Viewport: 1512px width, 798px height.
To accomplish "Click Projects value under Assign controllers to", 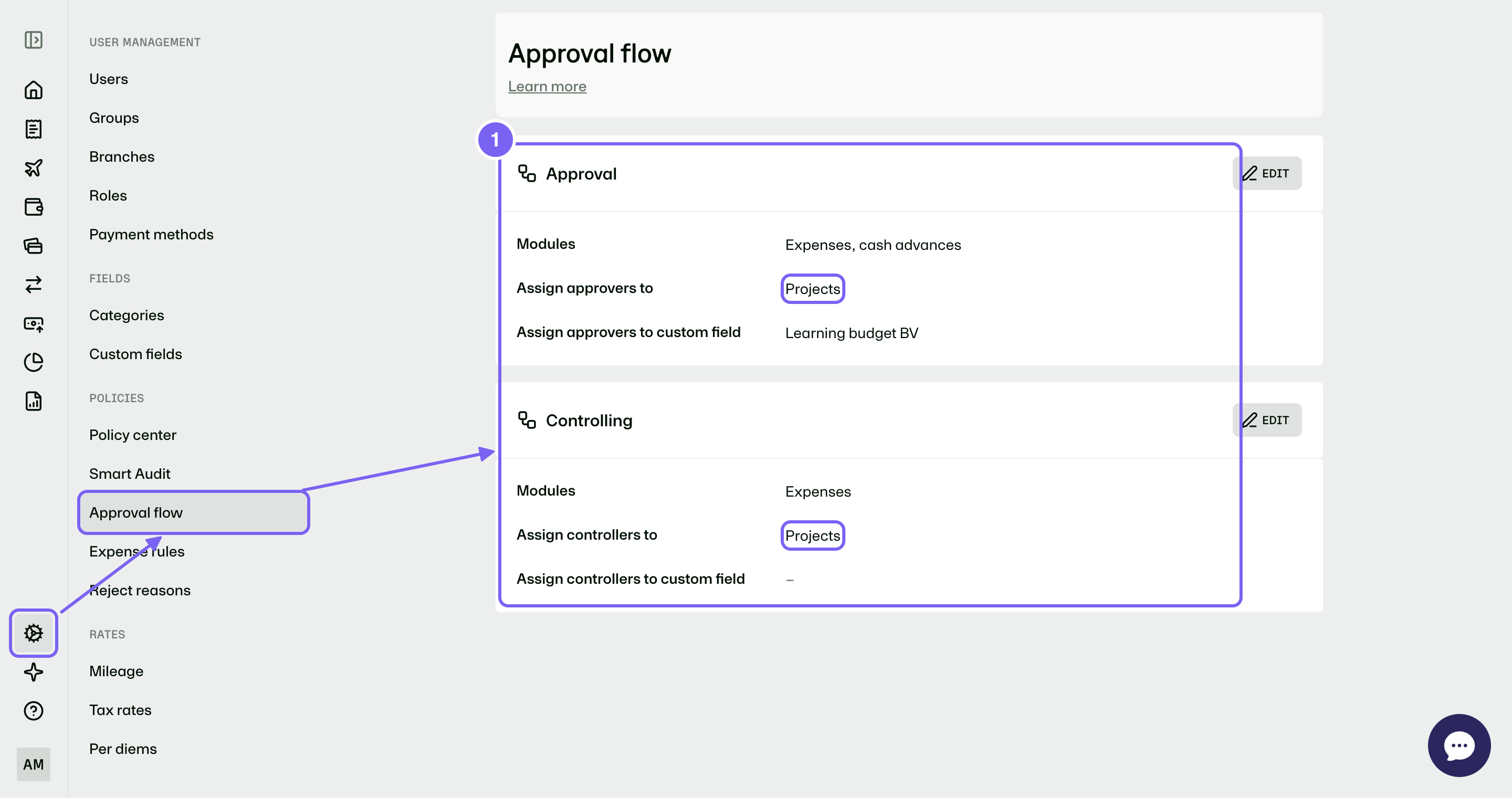I will (x=812, y=535).
